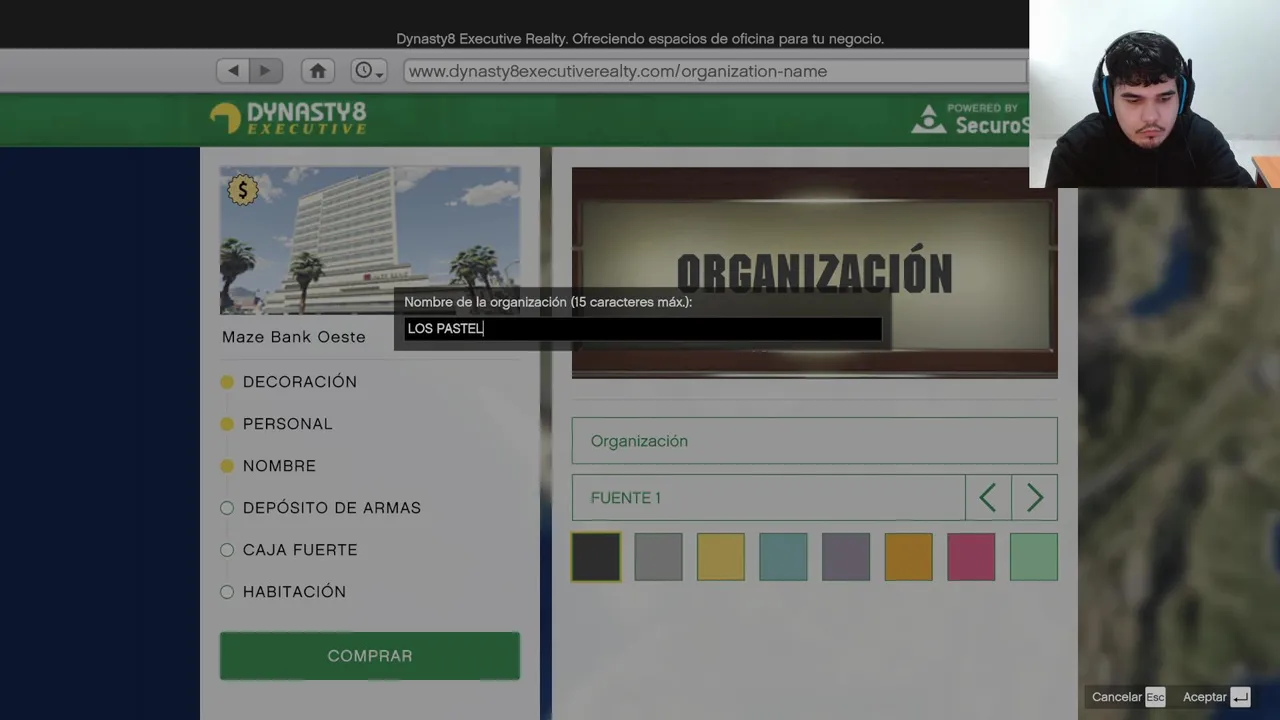
Task: Click Cancelar Esc prompt
Action: 1128,697
